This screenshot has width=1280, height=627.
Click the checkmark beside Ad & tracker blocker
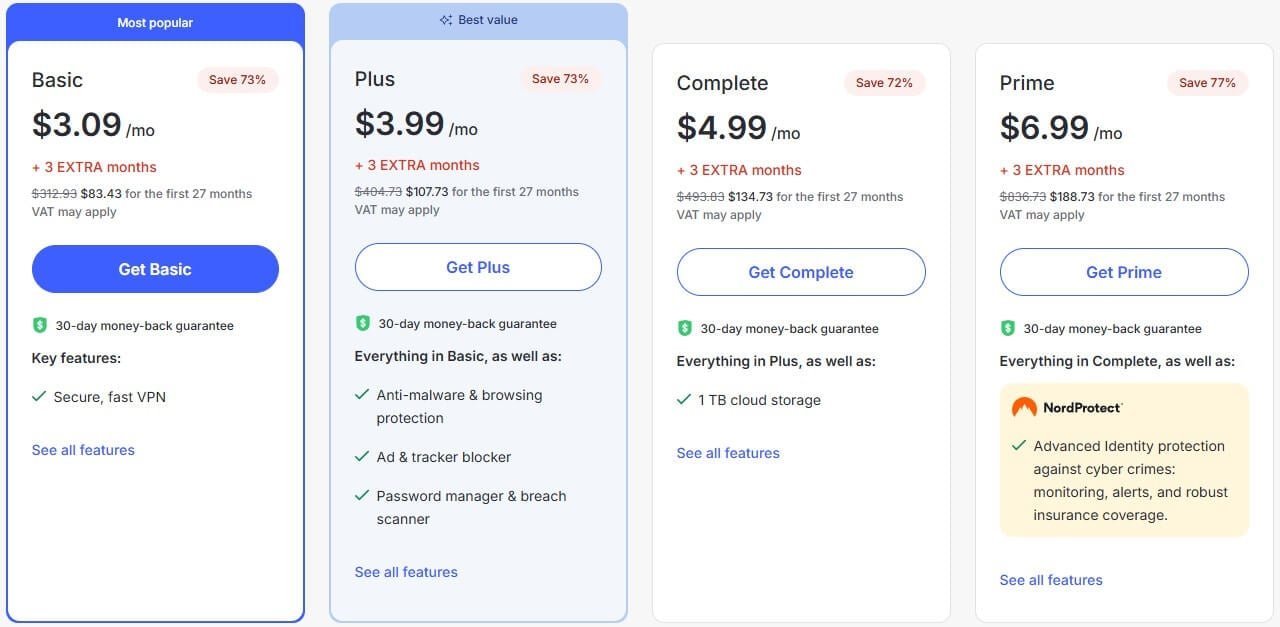click(x=362, y=457)
